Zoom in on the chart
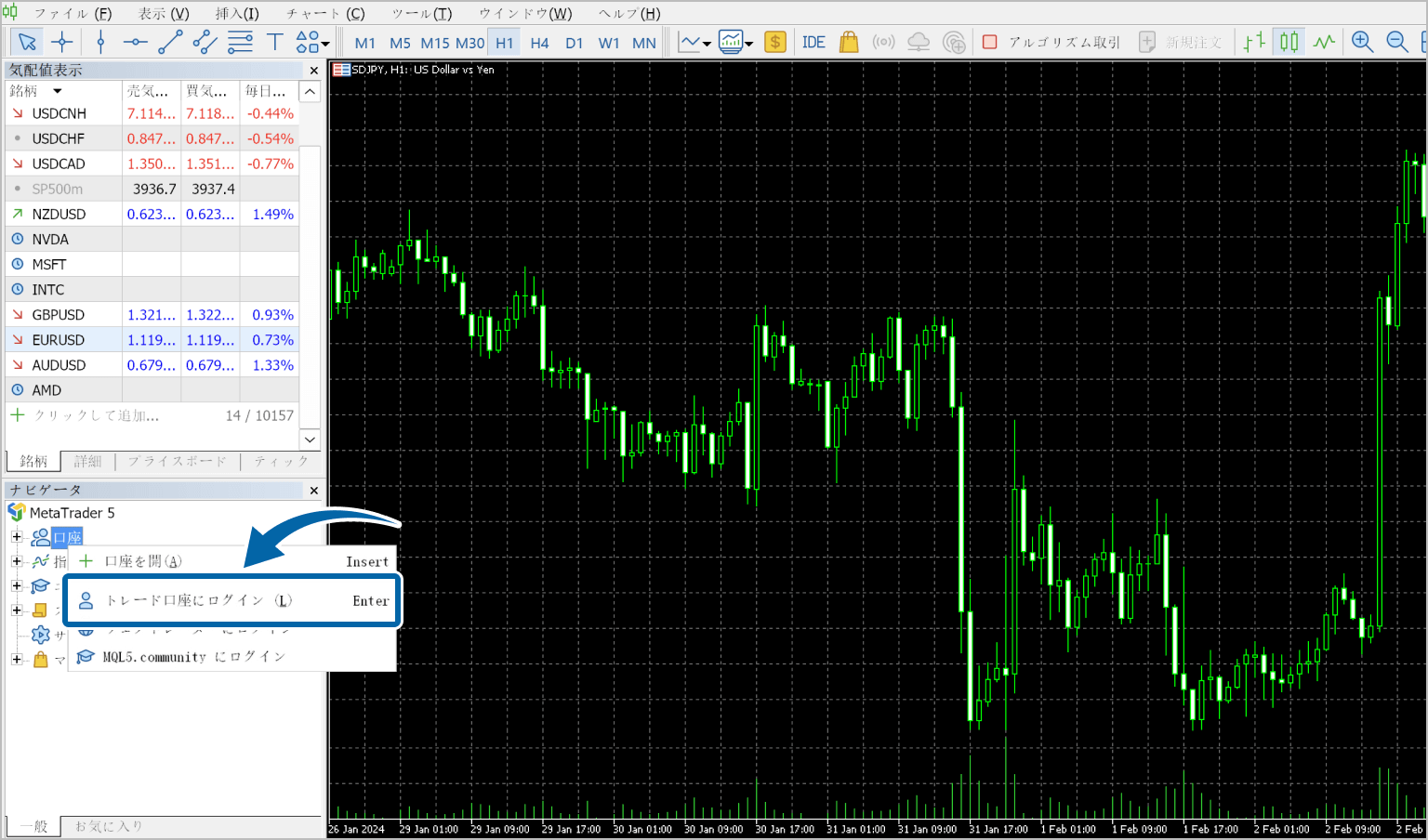This screenshot has height=840, width=1428. click(1362, 42)
